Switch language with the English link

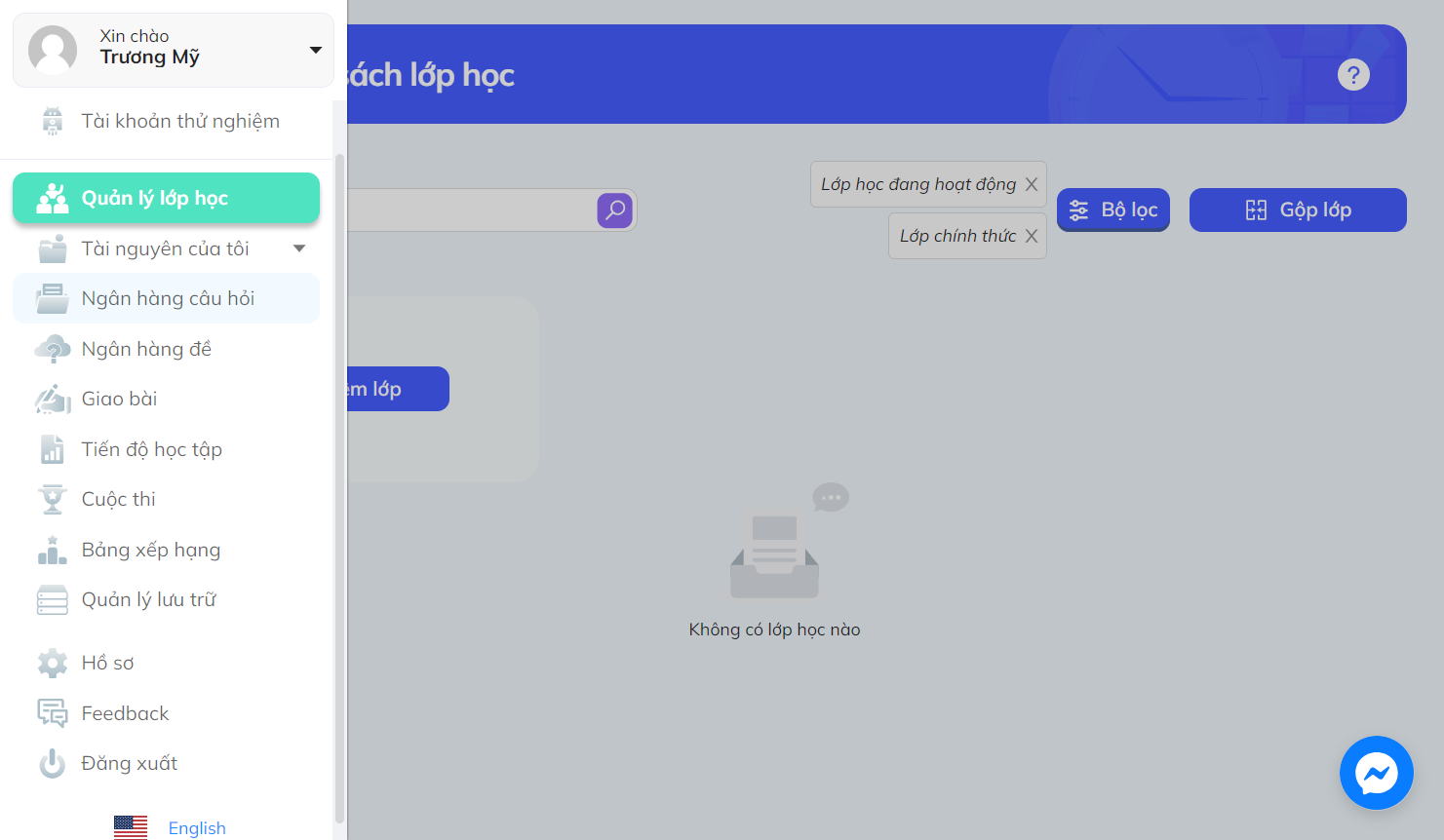click(197, 827)
